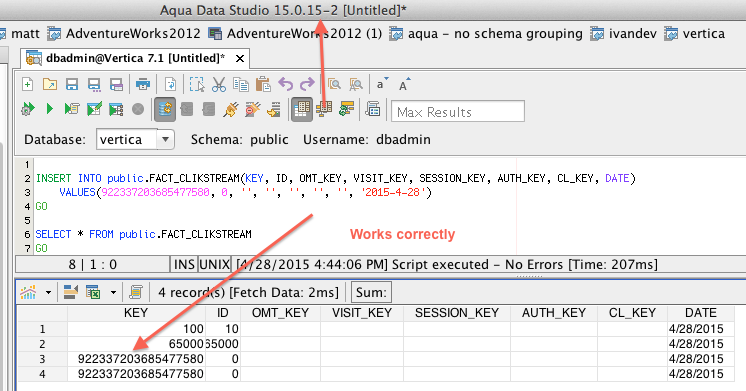This screenshot has height=391, width=746.
Task: Expand the chart icon dropdown arrow
Action: [48, 293]
